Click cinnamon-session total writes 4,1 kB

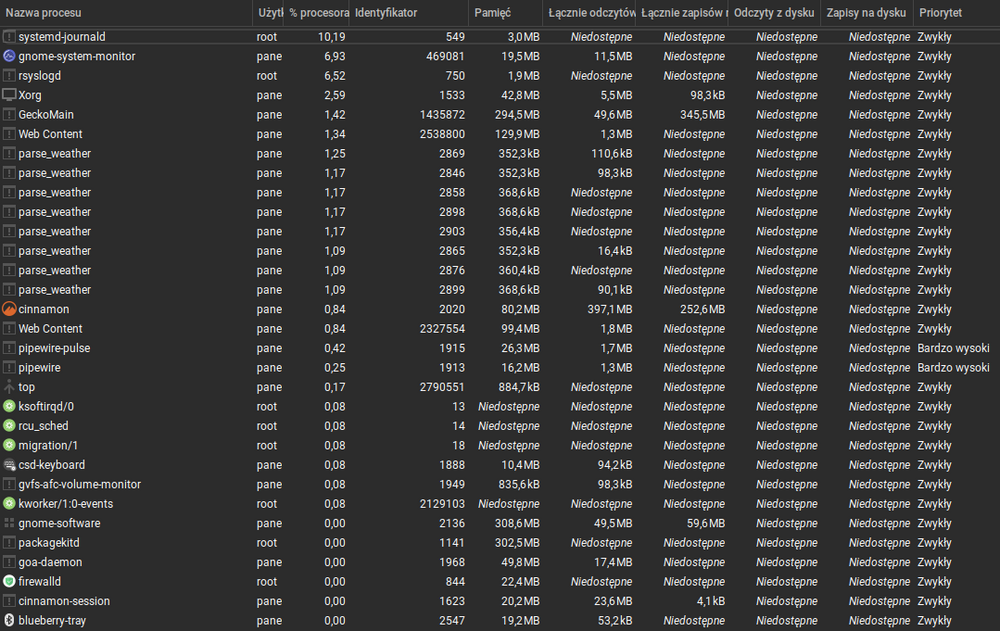(x=710, y=601)
